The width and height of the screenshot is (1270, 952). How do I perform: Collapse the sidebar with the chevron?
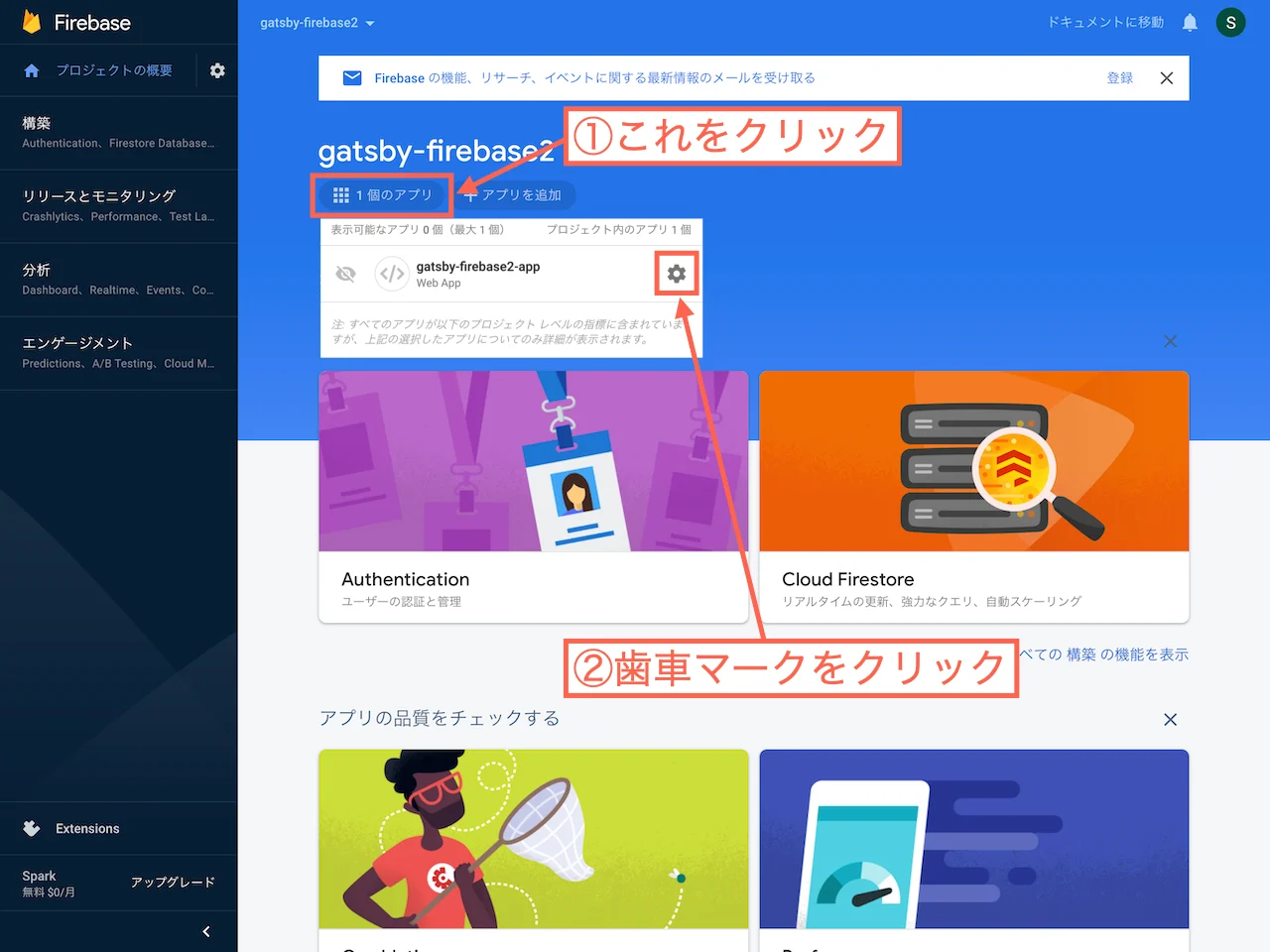coord(206,931)
